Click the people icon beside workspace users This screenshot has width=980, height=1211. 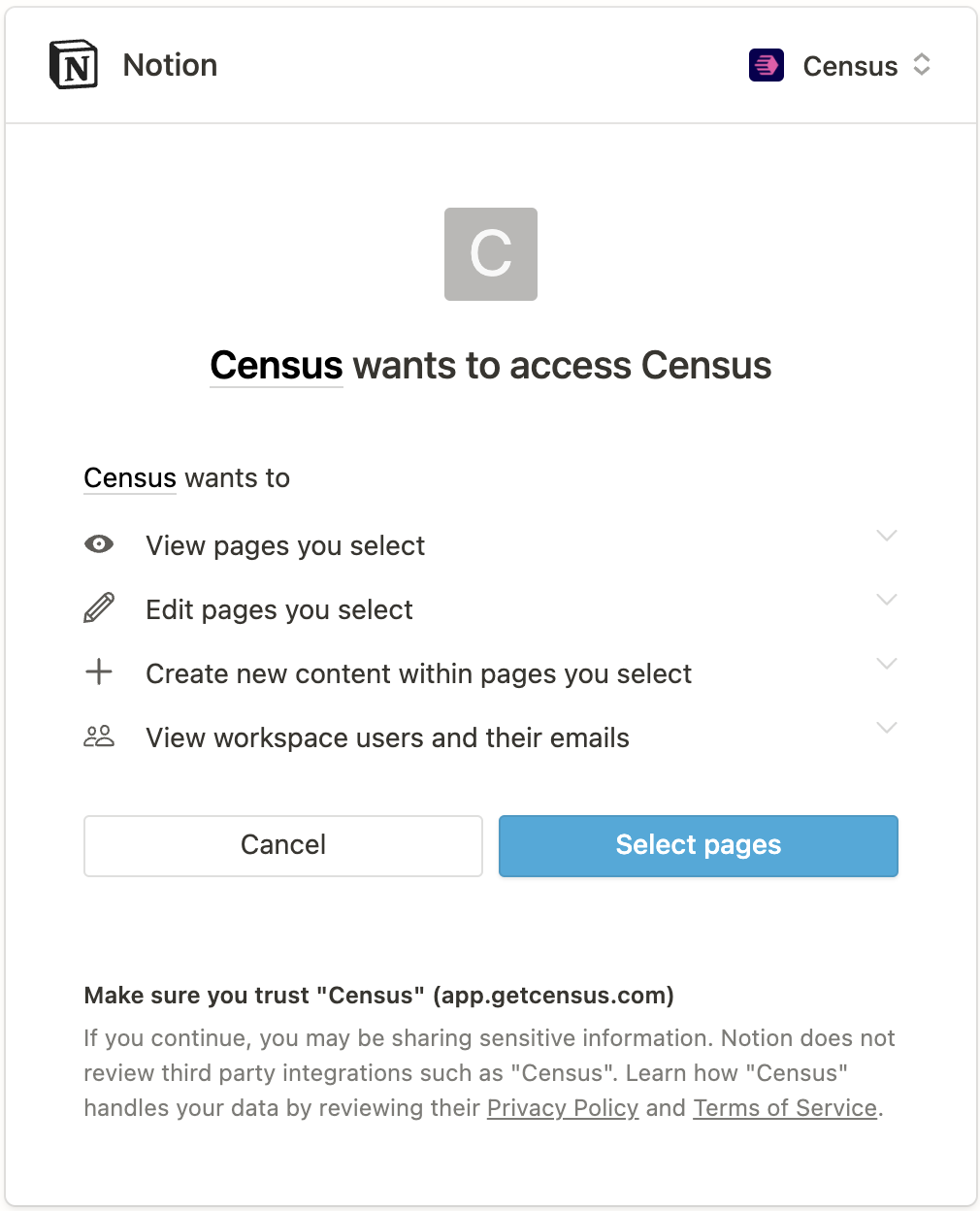99,736
